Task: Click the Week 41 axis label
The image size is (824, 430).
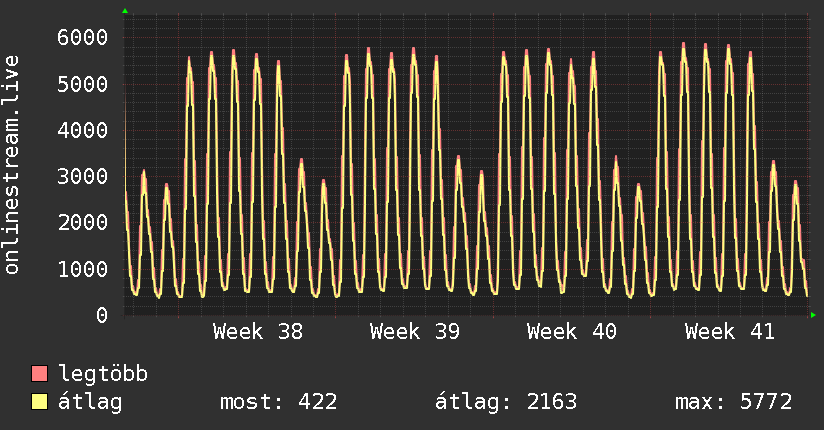Action: [x=730, y=332]
